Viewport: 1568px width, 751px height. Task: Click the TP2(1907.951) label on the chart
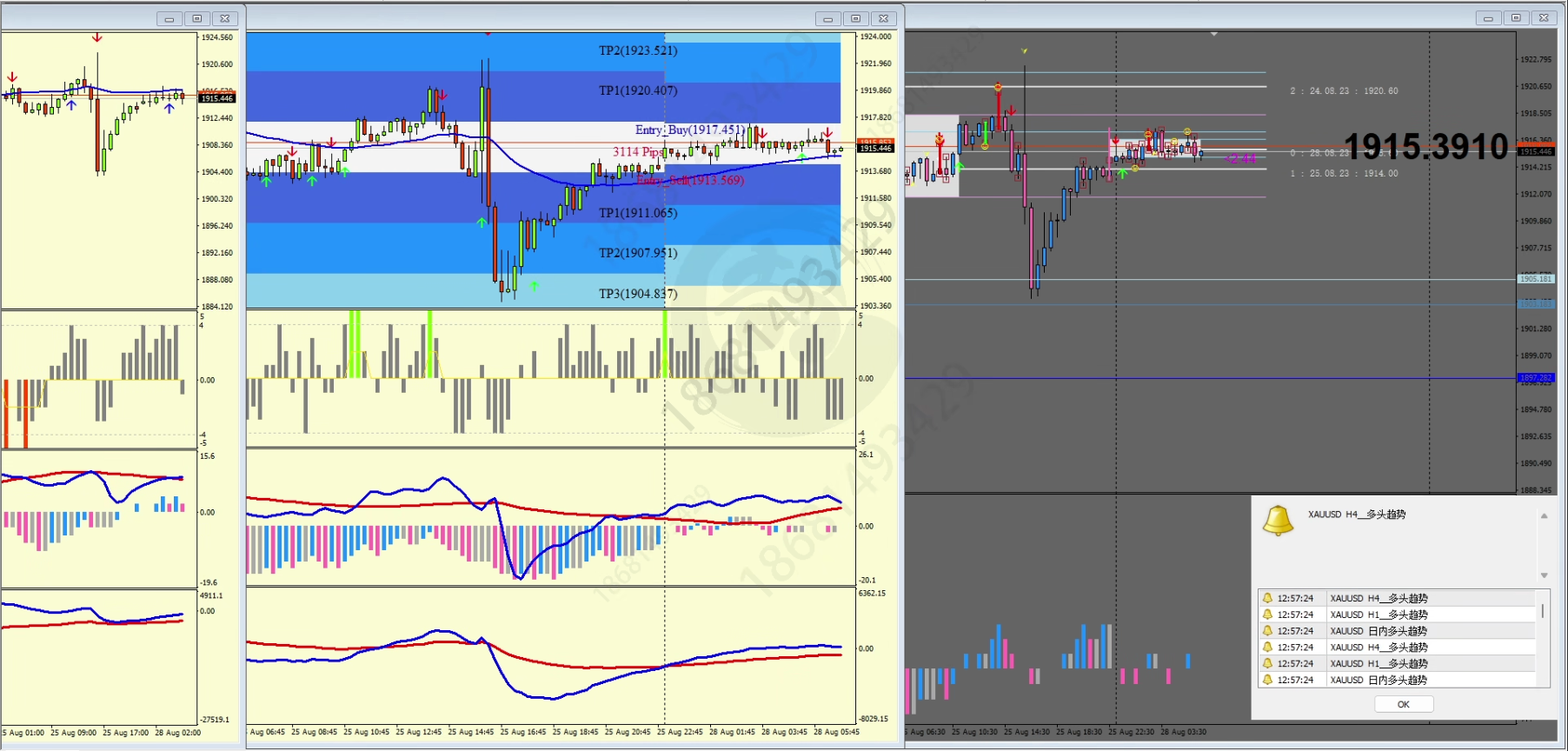[638, 253]
